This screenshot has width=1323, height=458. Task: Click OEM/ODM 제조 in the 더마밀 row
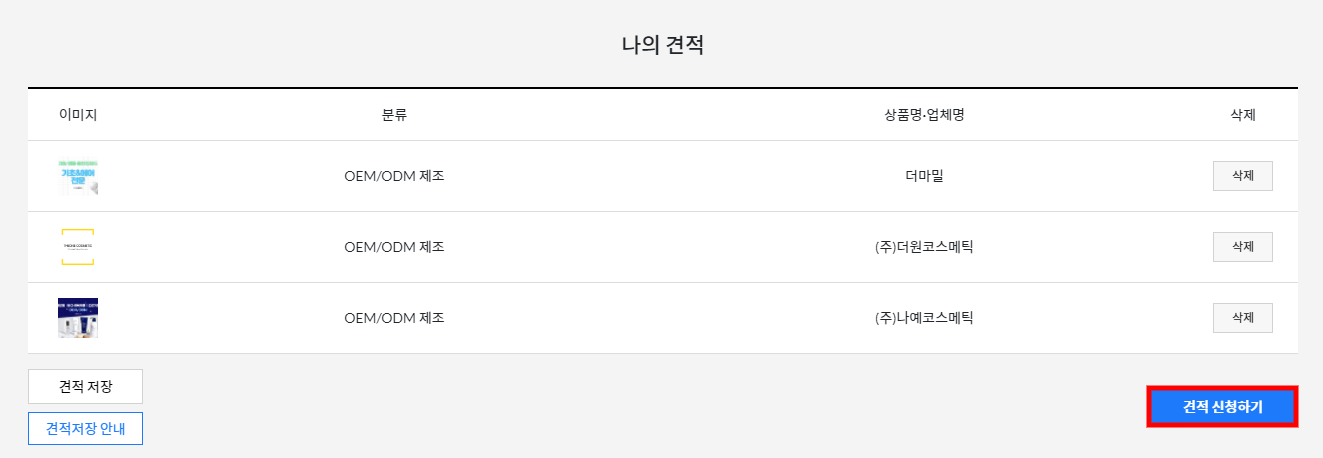pyautogui.click(x=394, y=176)
